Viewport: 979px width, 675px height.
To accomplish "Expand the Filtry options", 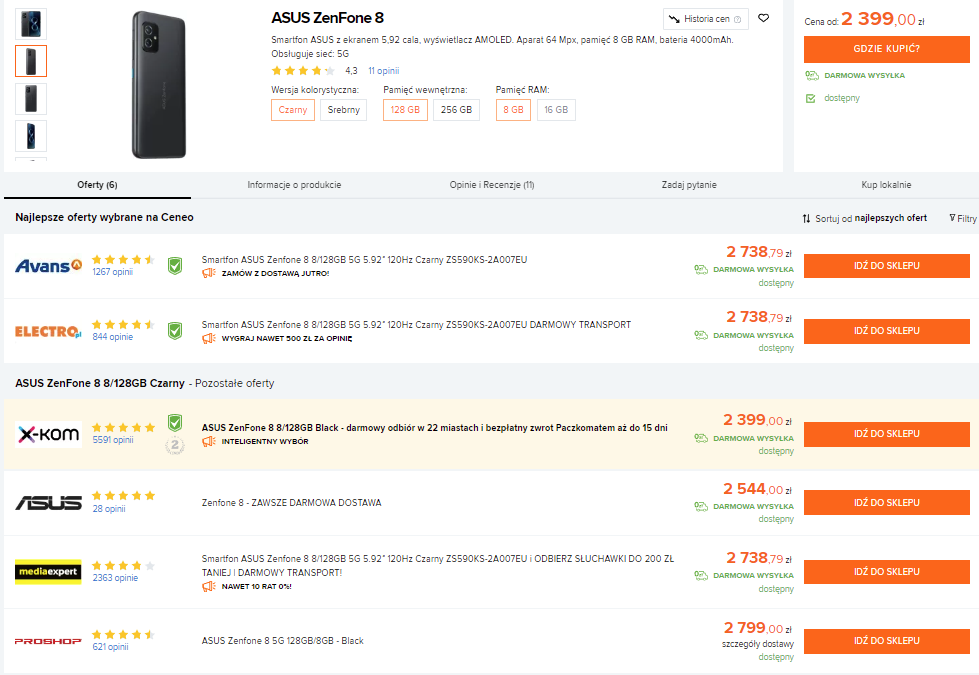I will 963,219.
